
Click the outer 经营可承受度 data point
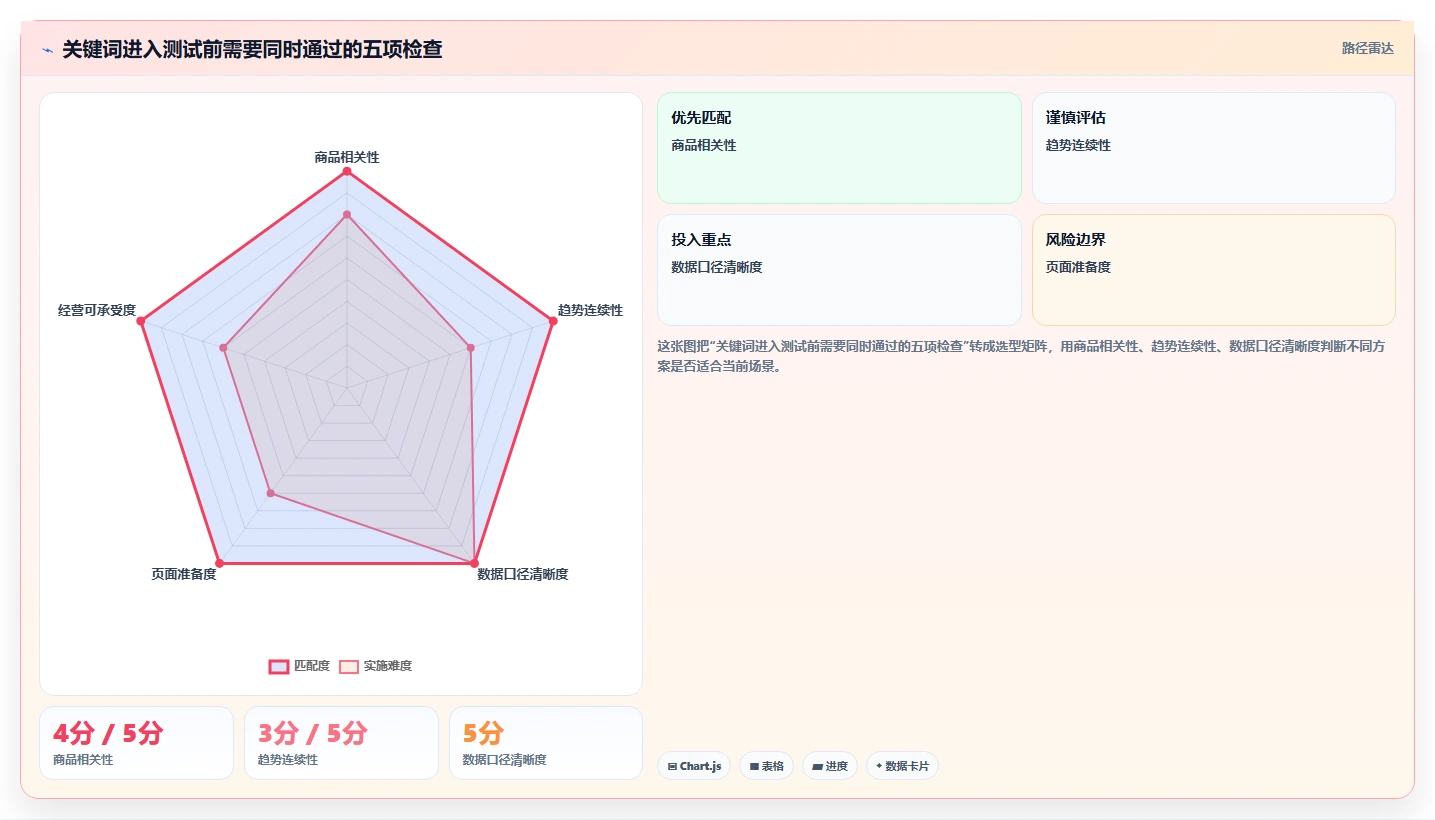click(141, 321)
